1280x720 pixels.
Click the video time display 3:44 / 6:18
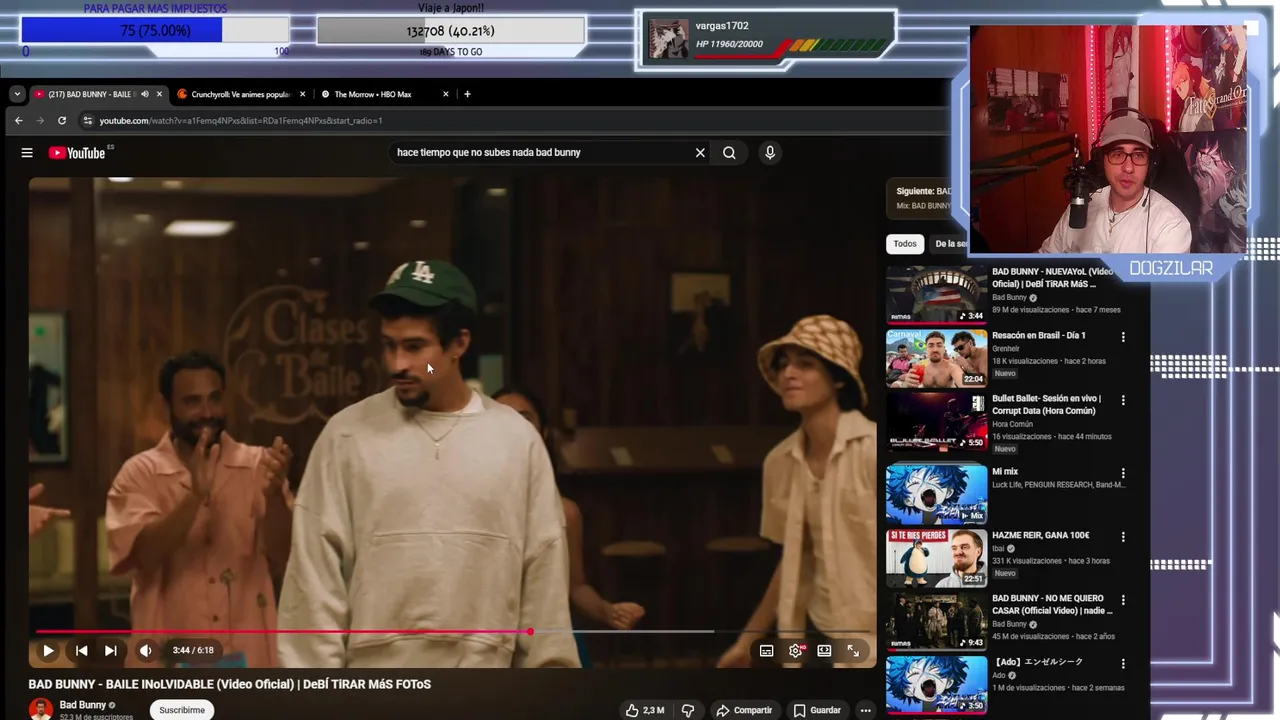pyautogui.click(x=193, y=650)
